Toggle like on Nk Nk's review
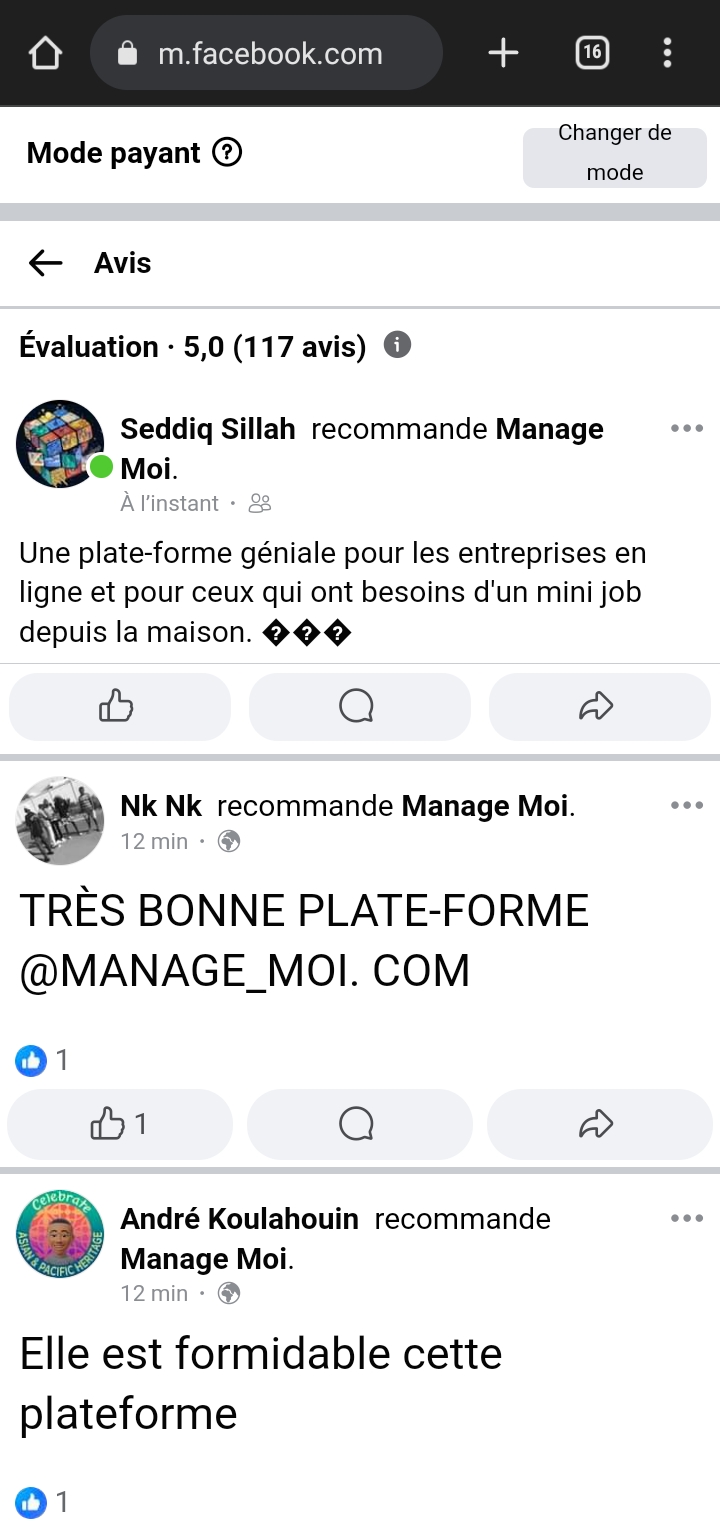 (119, 1124)
